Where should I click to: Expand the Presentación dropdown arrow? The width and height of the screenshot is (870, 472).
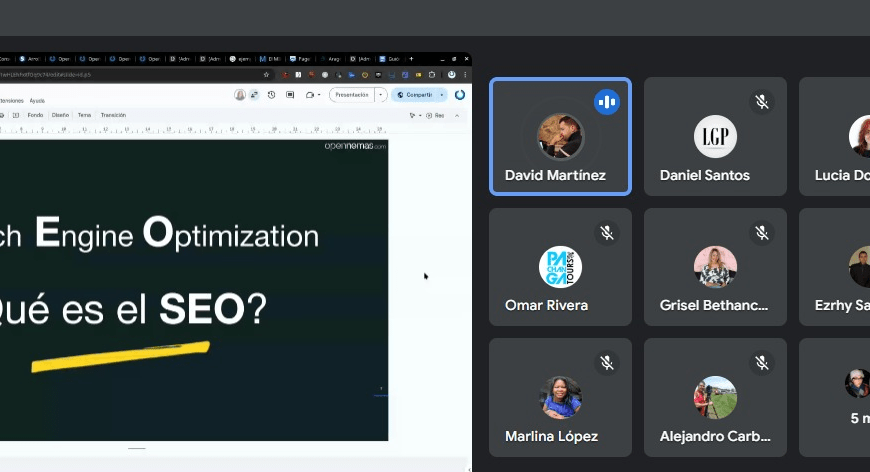point(381,95)
